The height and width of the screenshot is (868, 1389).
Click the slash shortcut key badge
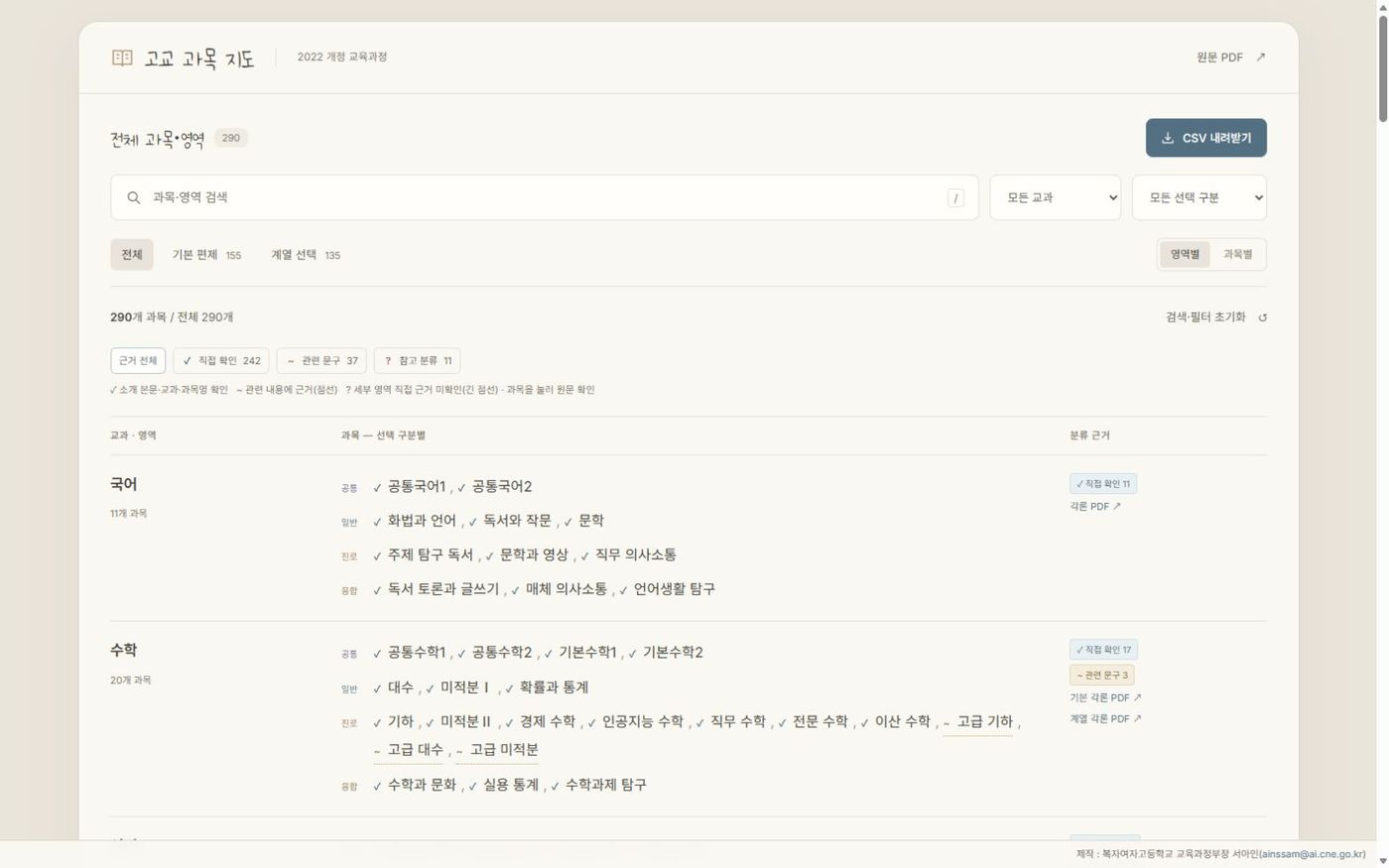955,197
